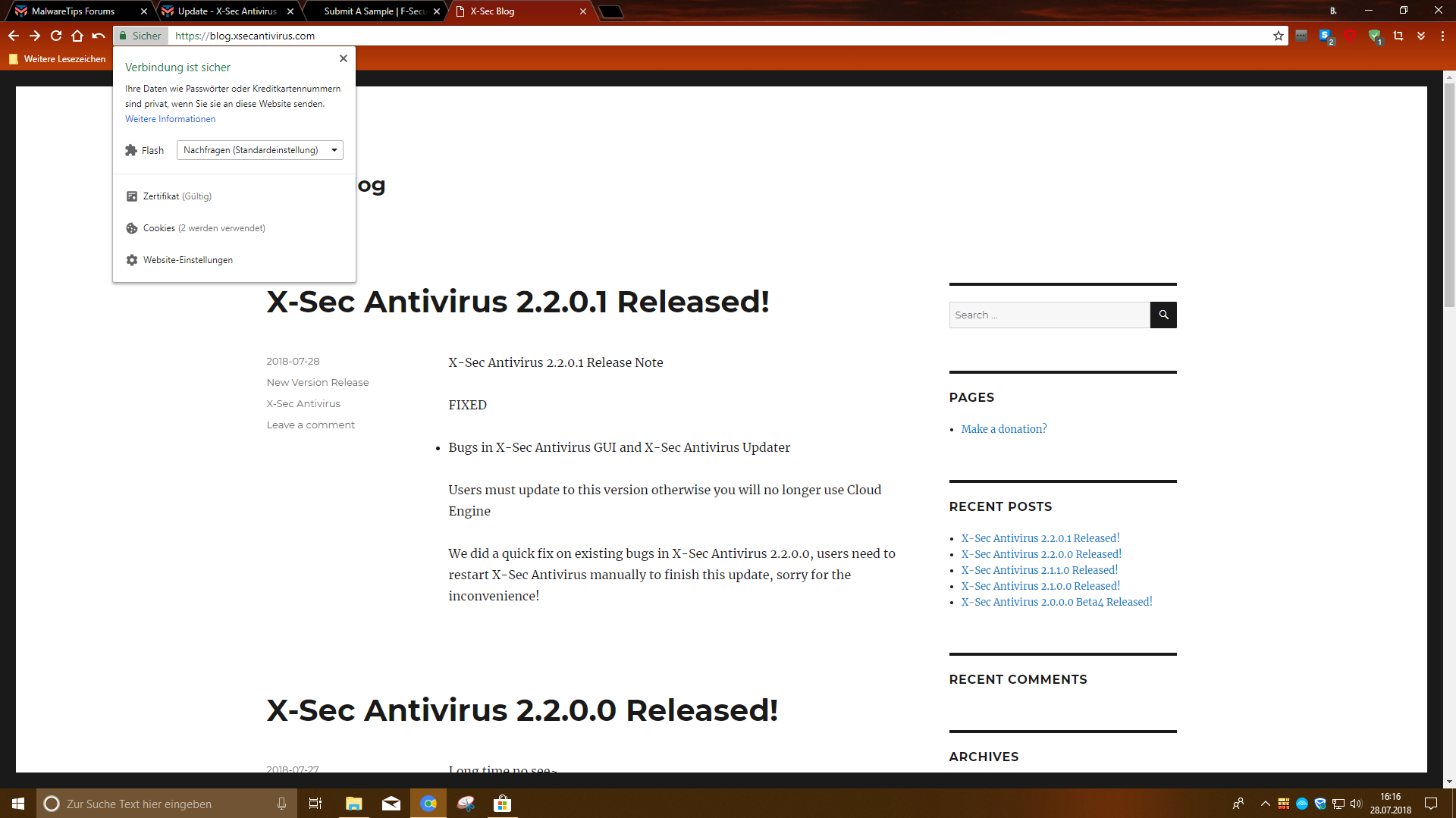1456x818 pixels.
Task: Open the taskbar clock and date
Action: pos(1391,804)
